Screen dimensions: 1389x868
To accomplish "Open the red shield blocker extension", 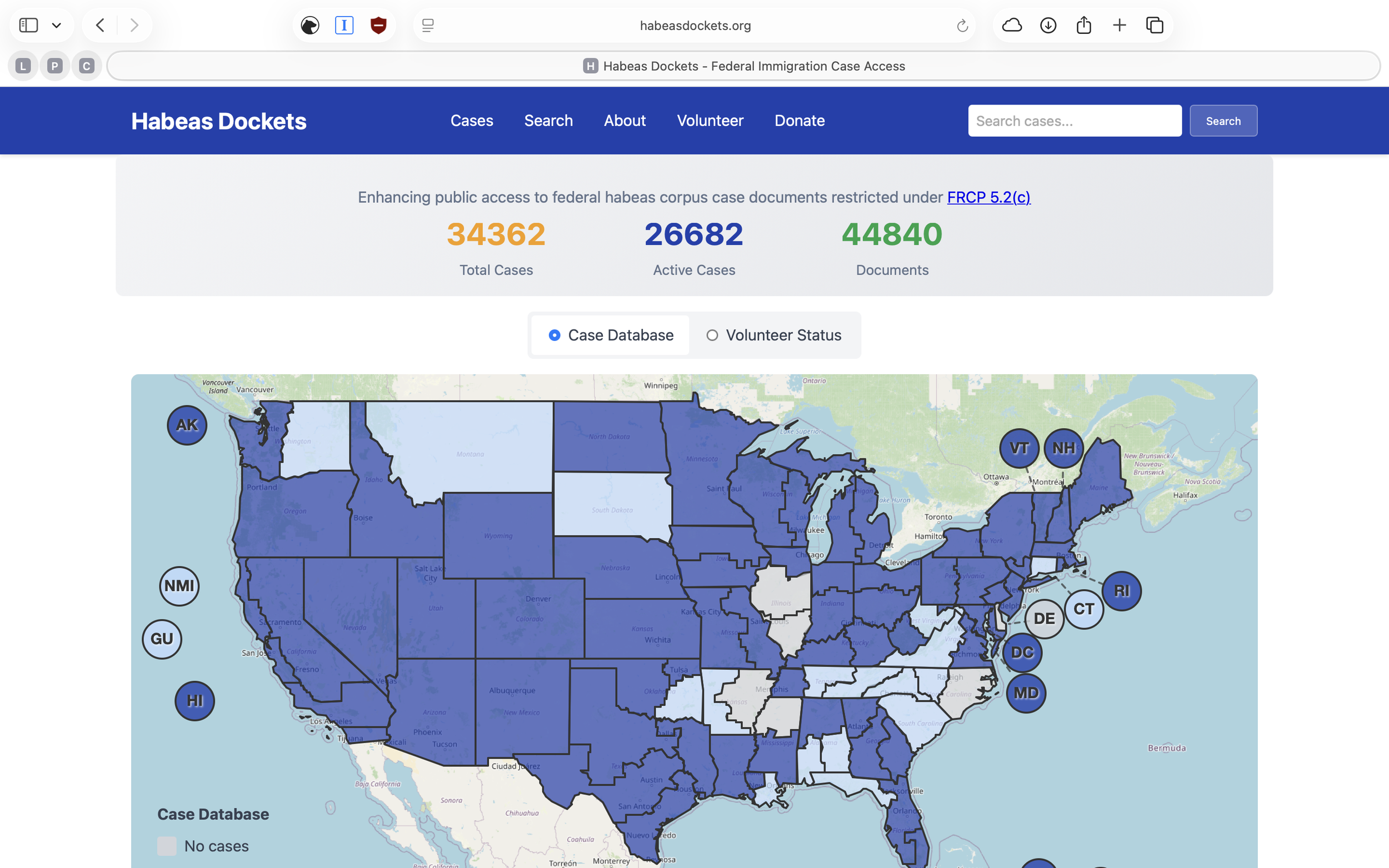I will pyautogui.click(x=378, y=25).
